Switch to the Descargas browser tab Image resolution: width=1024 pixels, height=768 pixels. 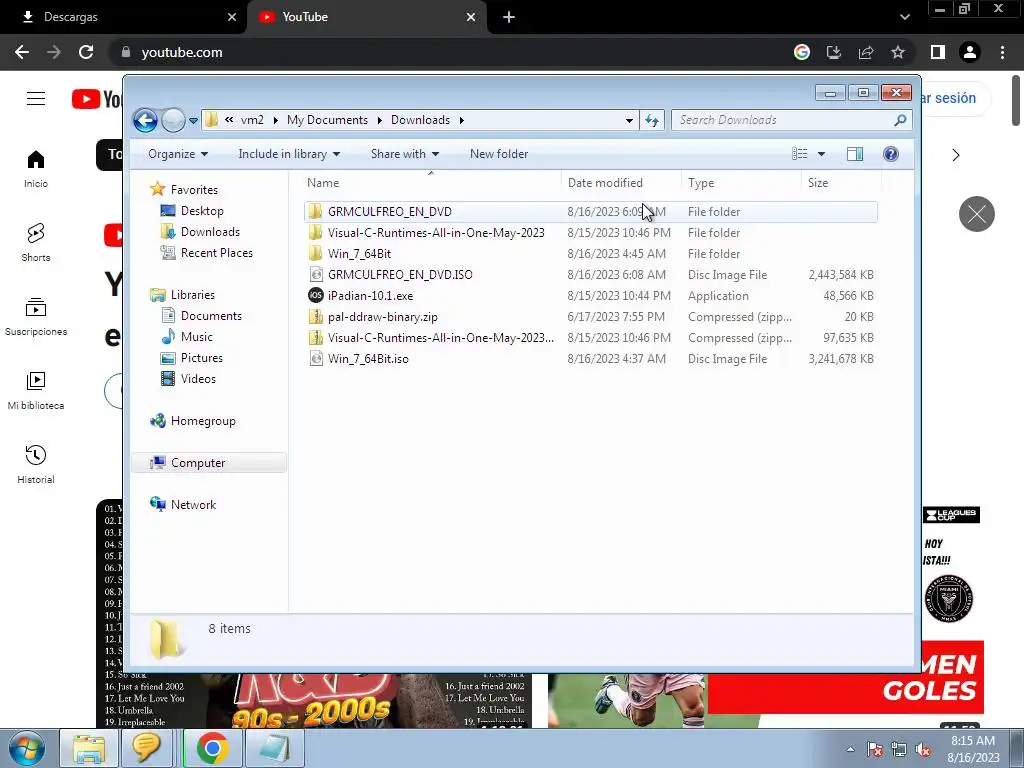(123, 17)
